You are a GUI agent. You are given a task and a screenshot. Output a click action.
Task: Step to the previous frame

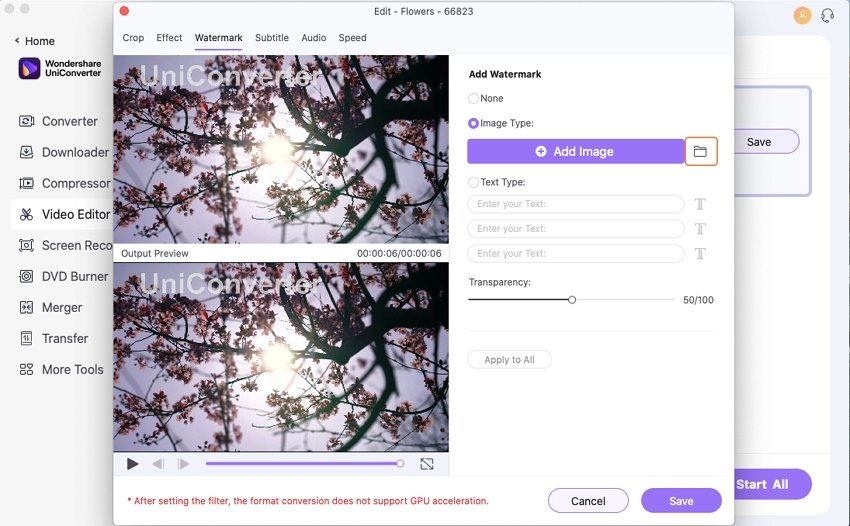158,464
